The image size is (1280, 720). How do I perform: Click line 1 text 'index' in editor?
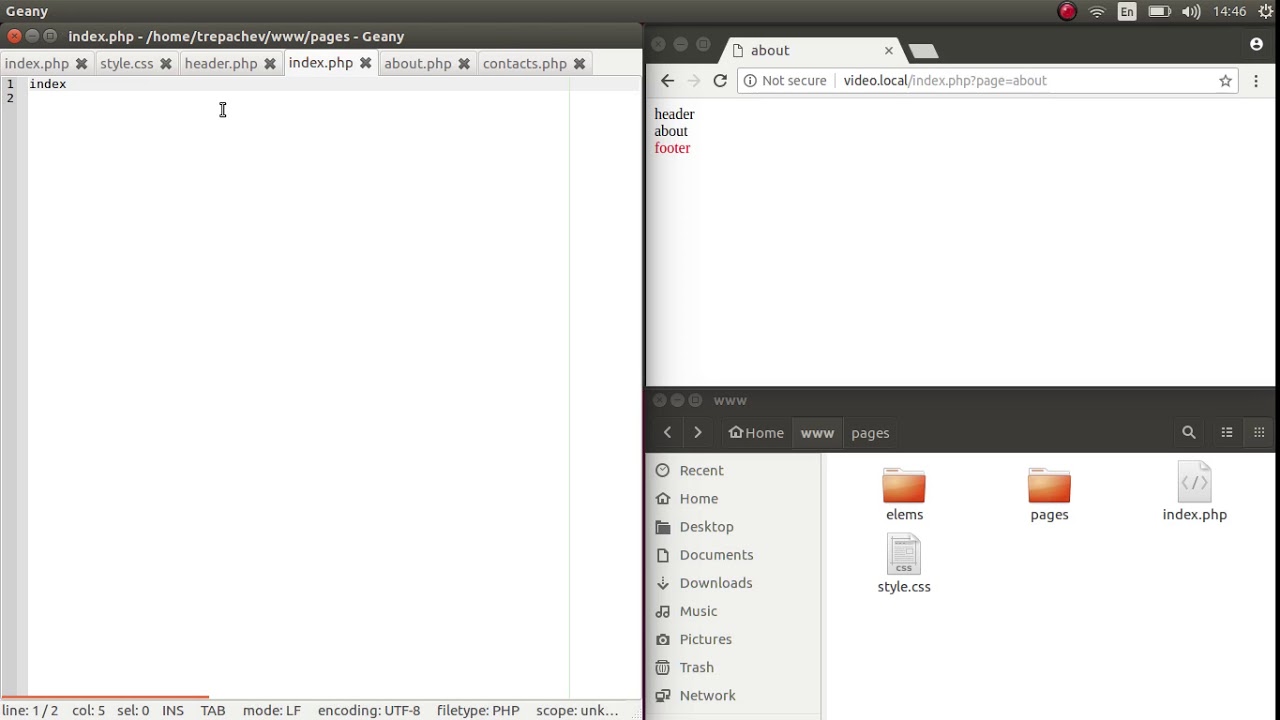pyautogui.click(x=48, y=84)
